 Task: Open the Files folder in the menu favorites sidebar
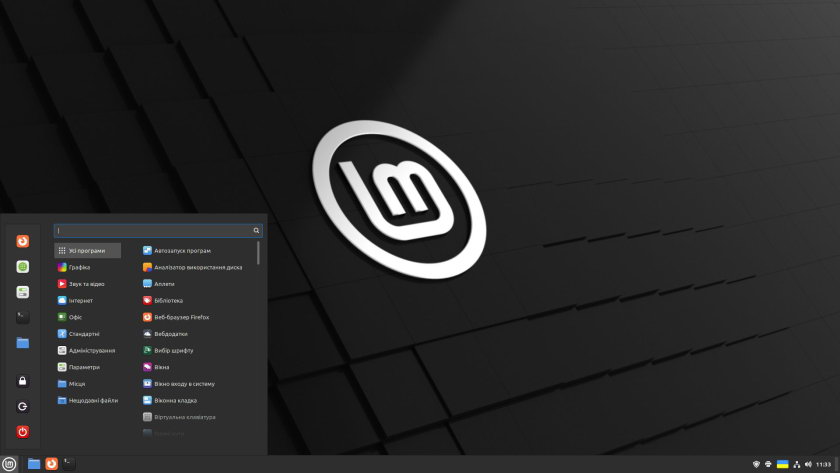tap(22, 343)
